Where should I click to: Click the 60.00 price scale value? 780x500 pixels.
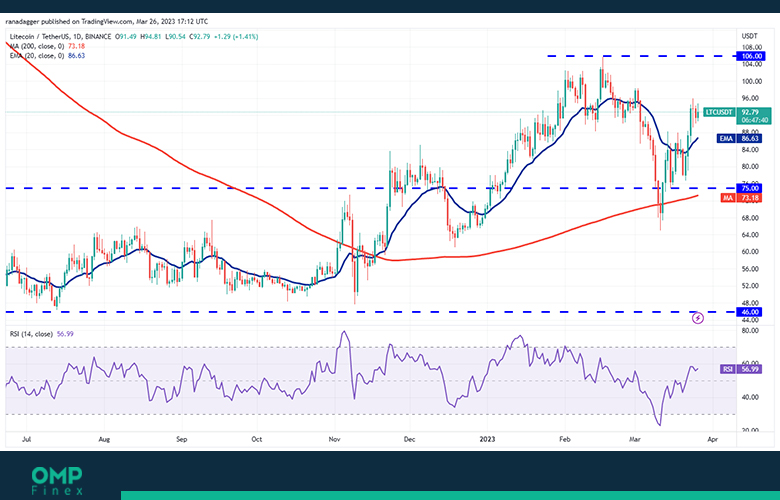click(x=752, y=252)
